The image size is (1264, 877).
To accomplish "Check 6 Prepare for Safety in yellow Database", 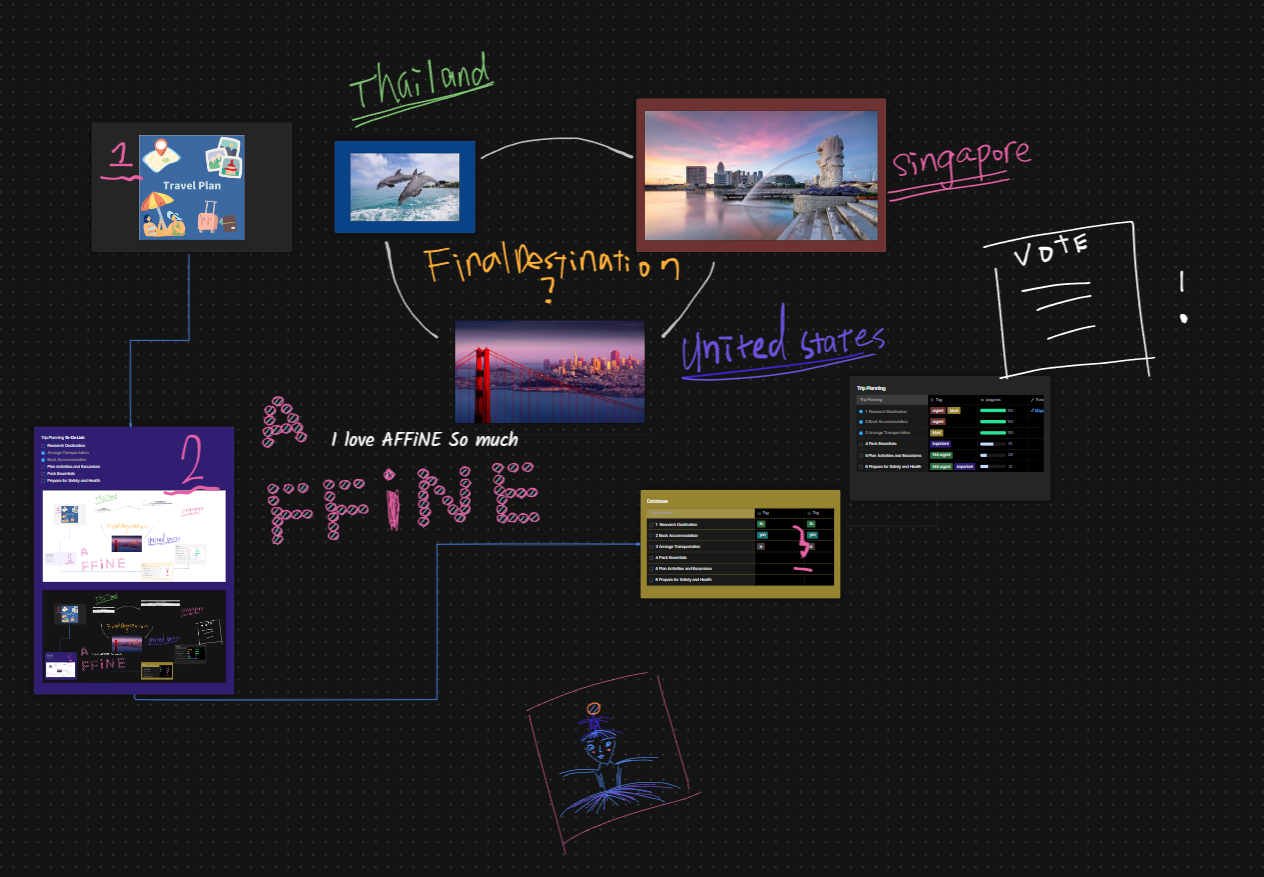I will tap(651, 580).
